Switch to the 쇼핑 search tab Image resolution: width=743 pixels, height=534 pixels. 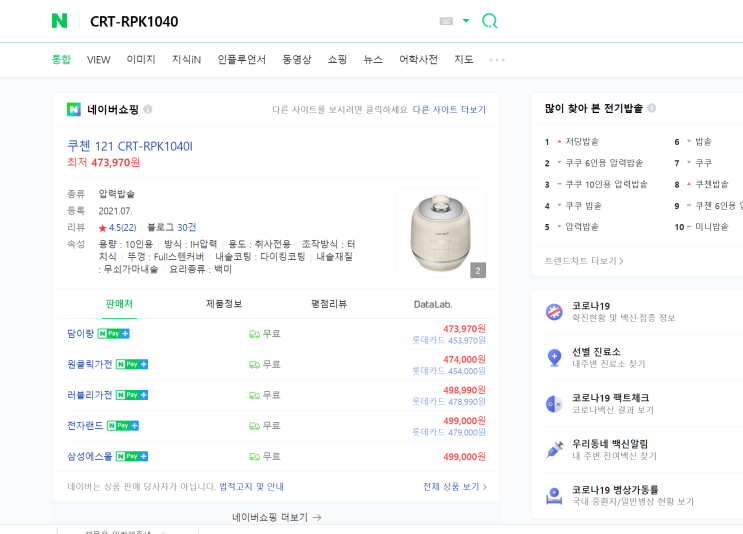337,60
